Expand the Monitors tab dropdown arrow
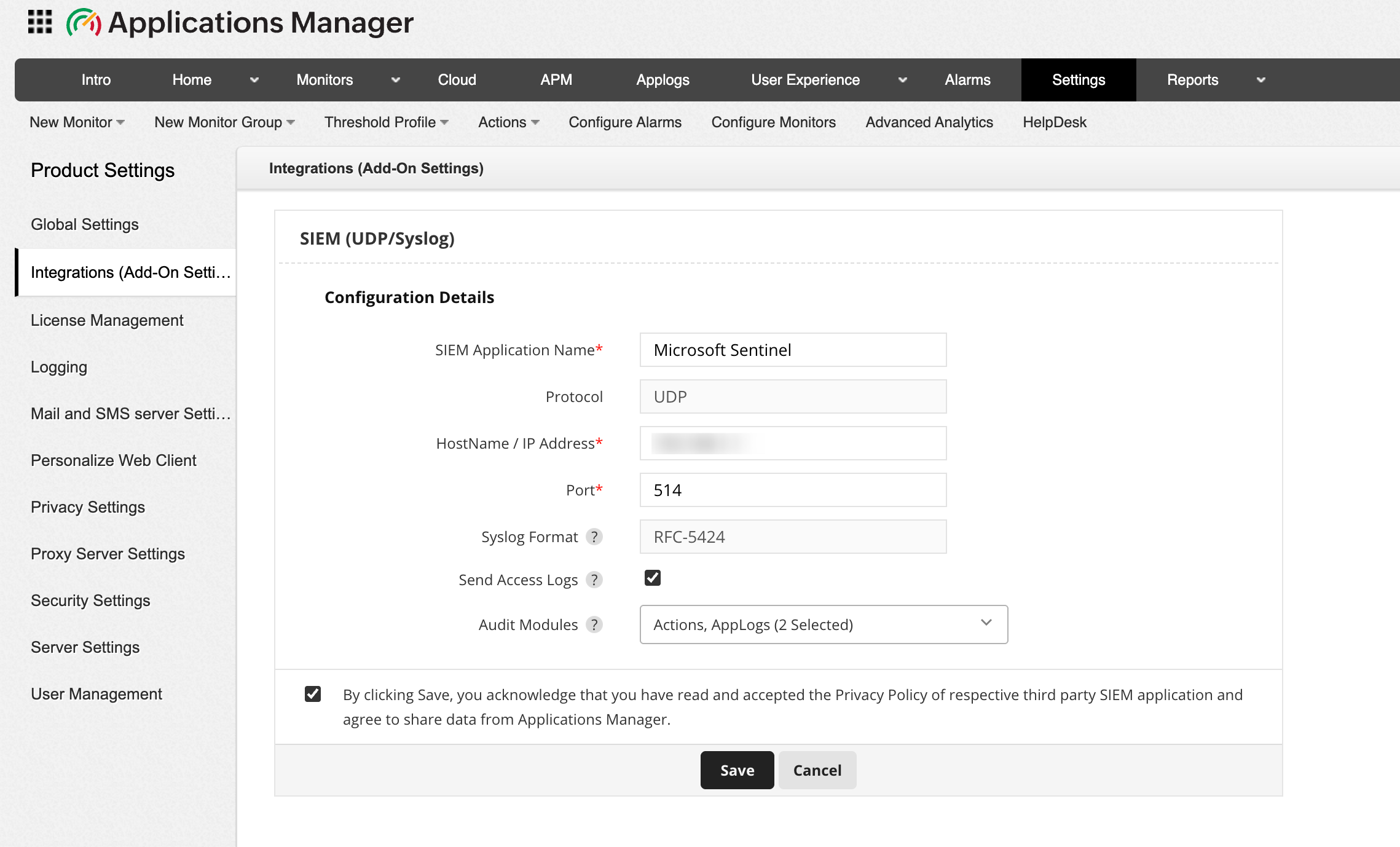The height and width of the screenshot is (847, 1400). (396, 80)
